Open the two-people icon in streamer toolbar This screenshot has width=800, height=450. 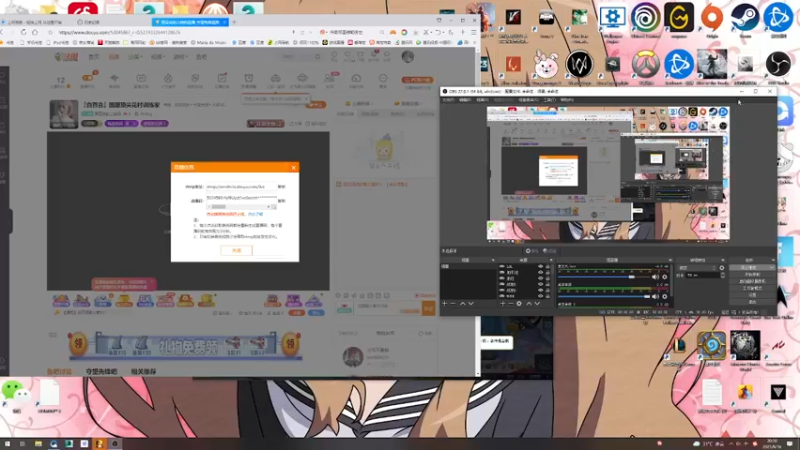click(329, 79)
